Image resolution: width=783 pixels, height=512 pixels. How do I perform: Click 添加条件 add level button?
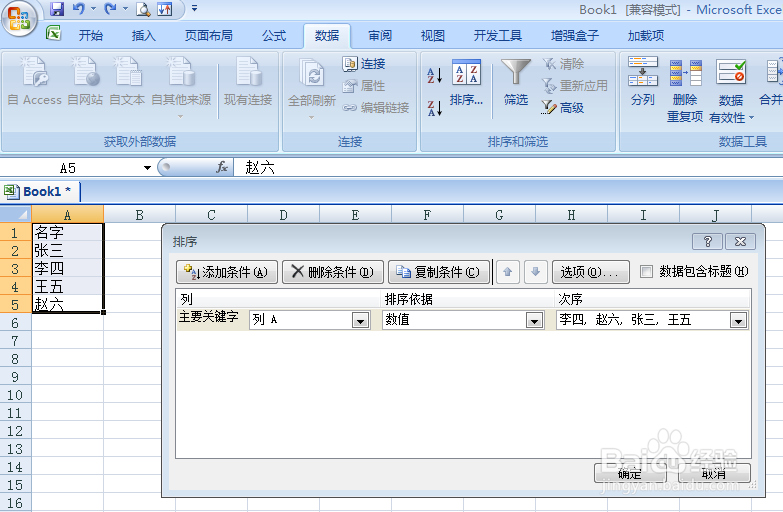coord(227,272)
